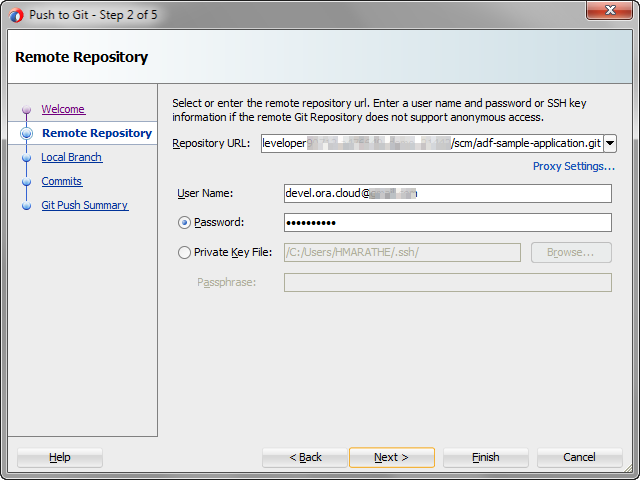Open the Commits step link
Screen dimensions: 640x480
pyautogui.click(x=62, y=181)
